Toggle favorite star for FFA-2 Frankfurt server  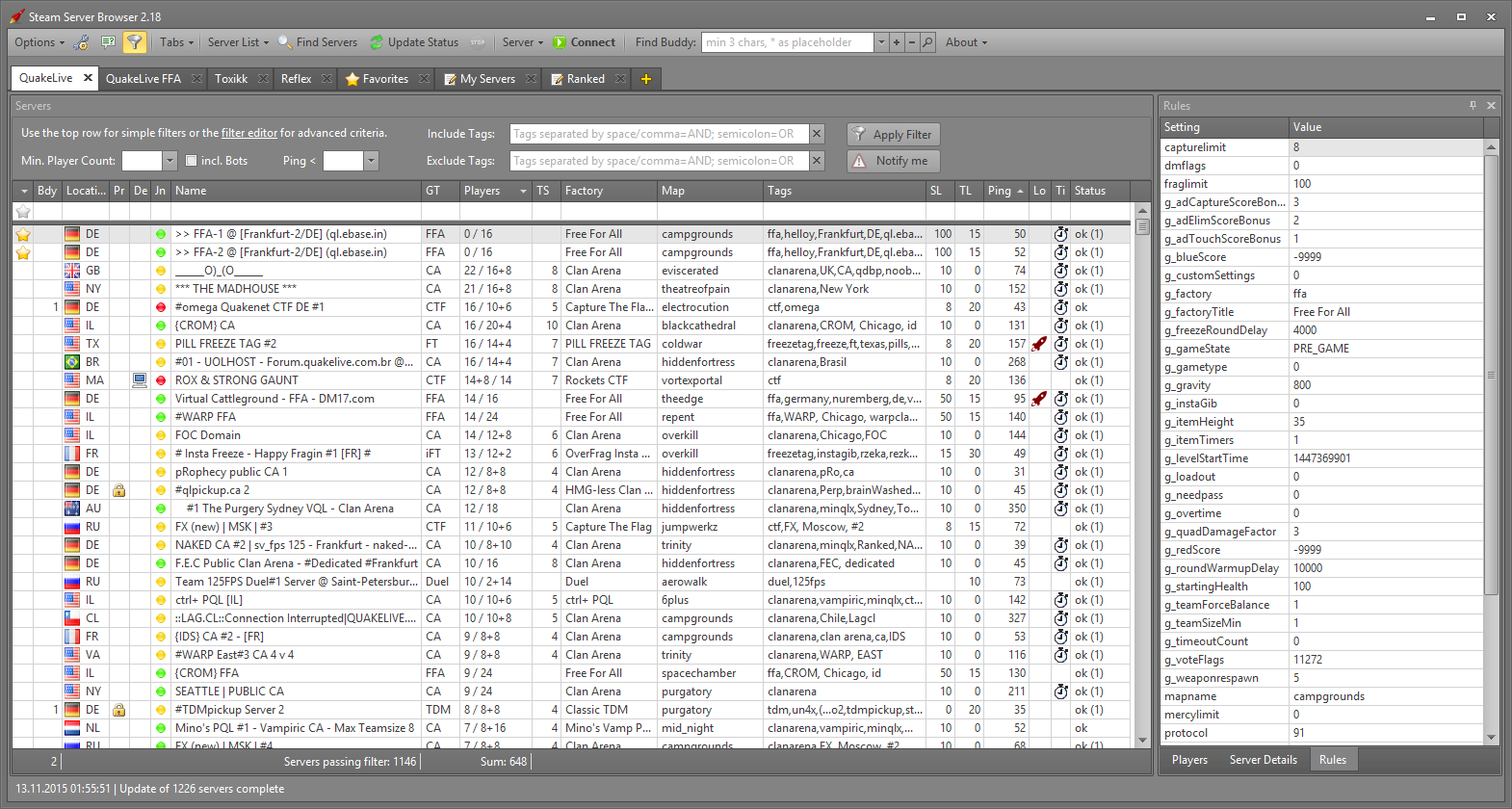(23, 252)
